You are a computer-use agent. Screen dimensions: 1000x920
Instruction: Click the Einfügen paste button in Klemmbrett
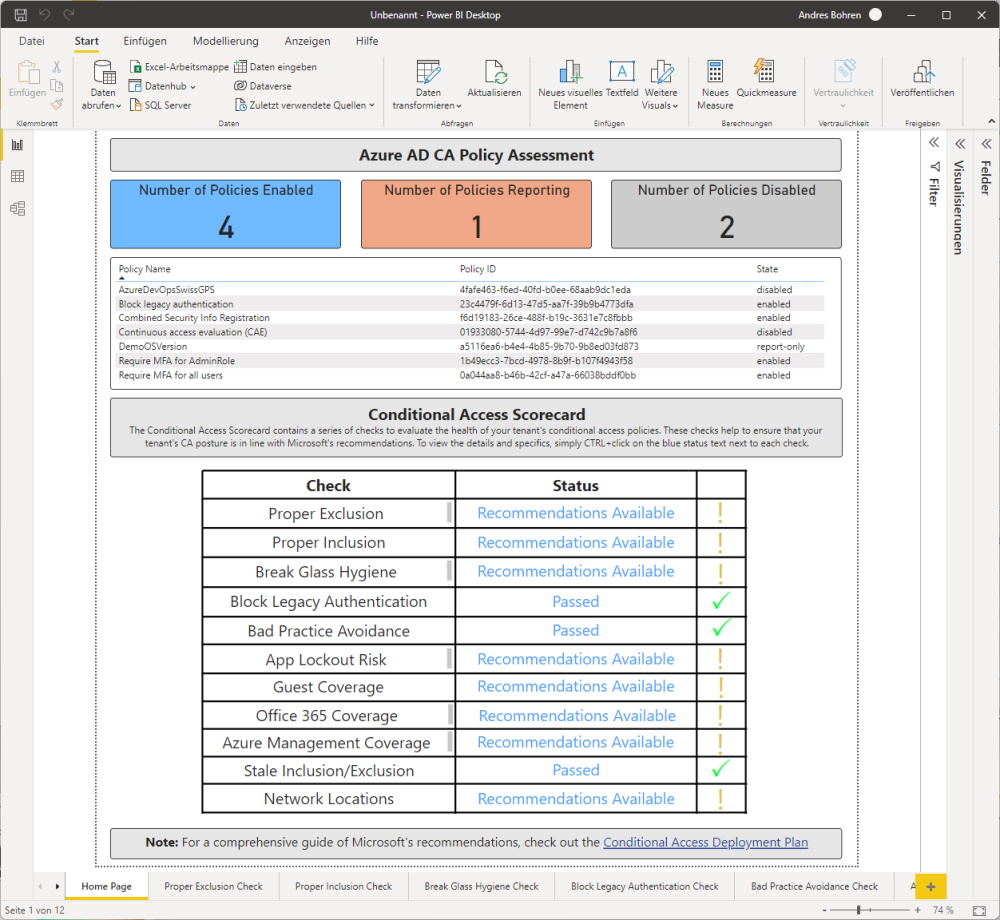coord(27,80)
